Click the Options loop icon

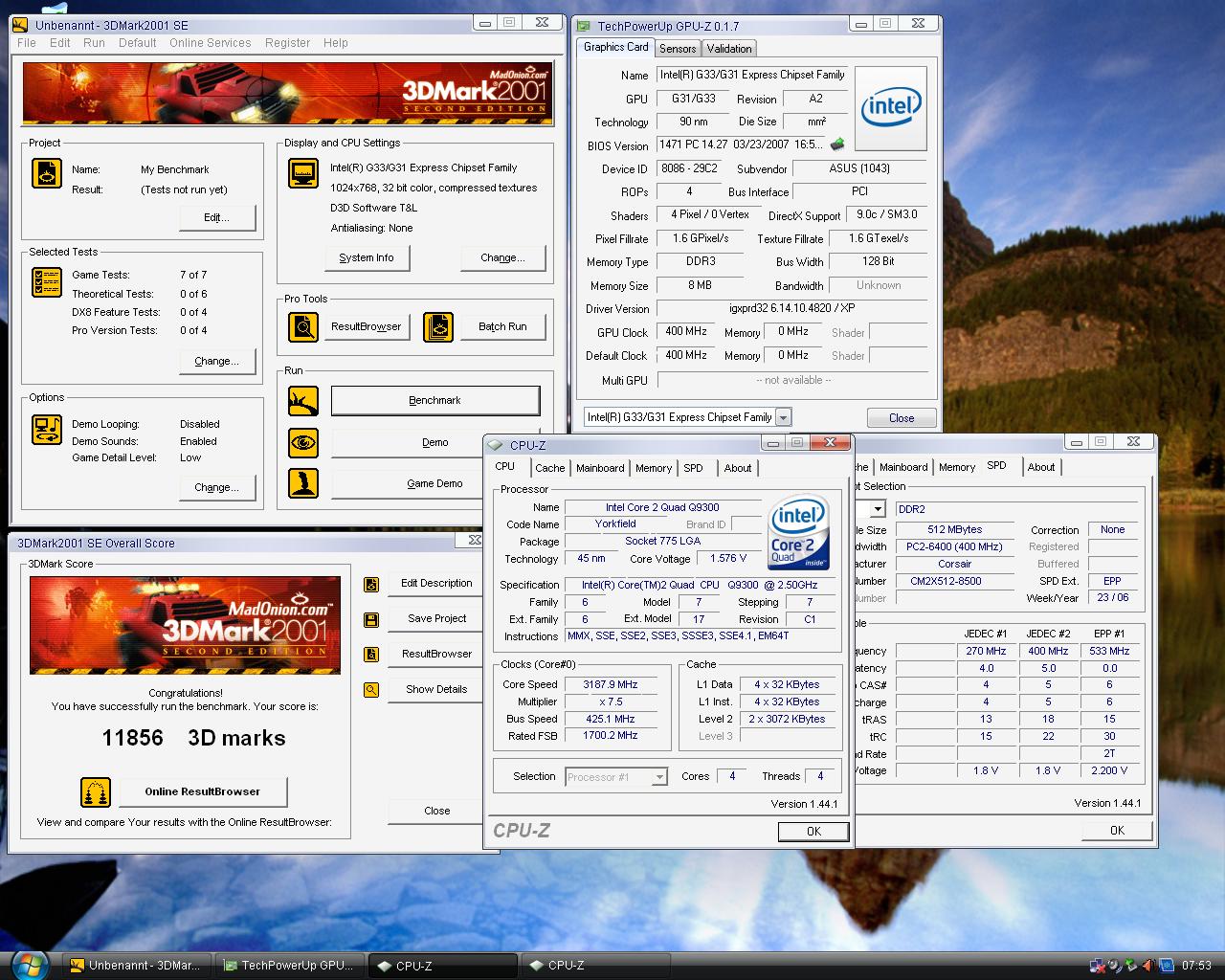tap(47, 430)
